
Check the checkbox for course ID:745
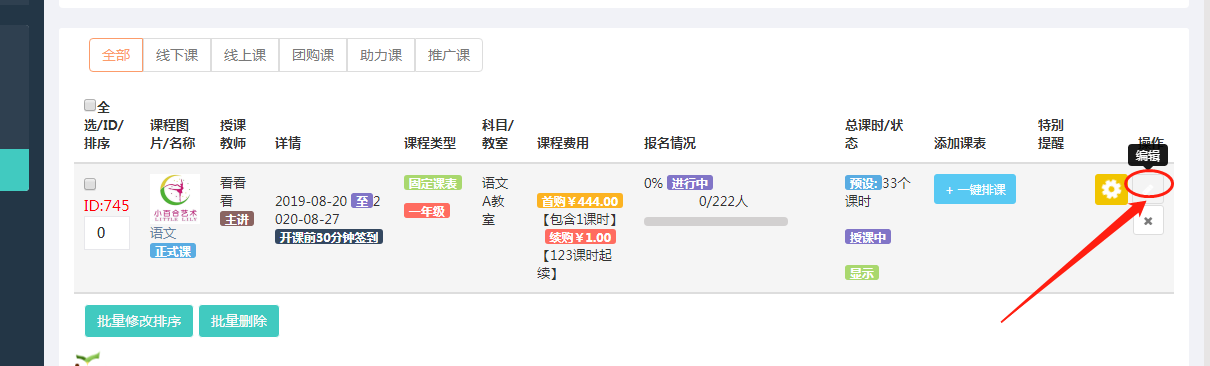[x=90, y=184]
